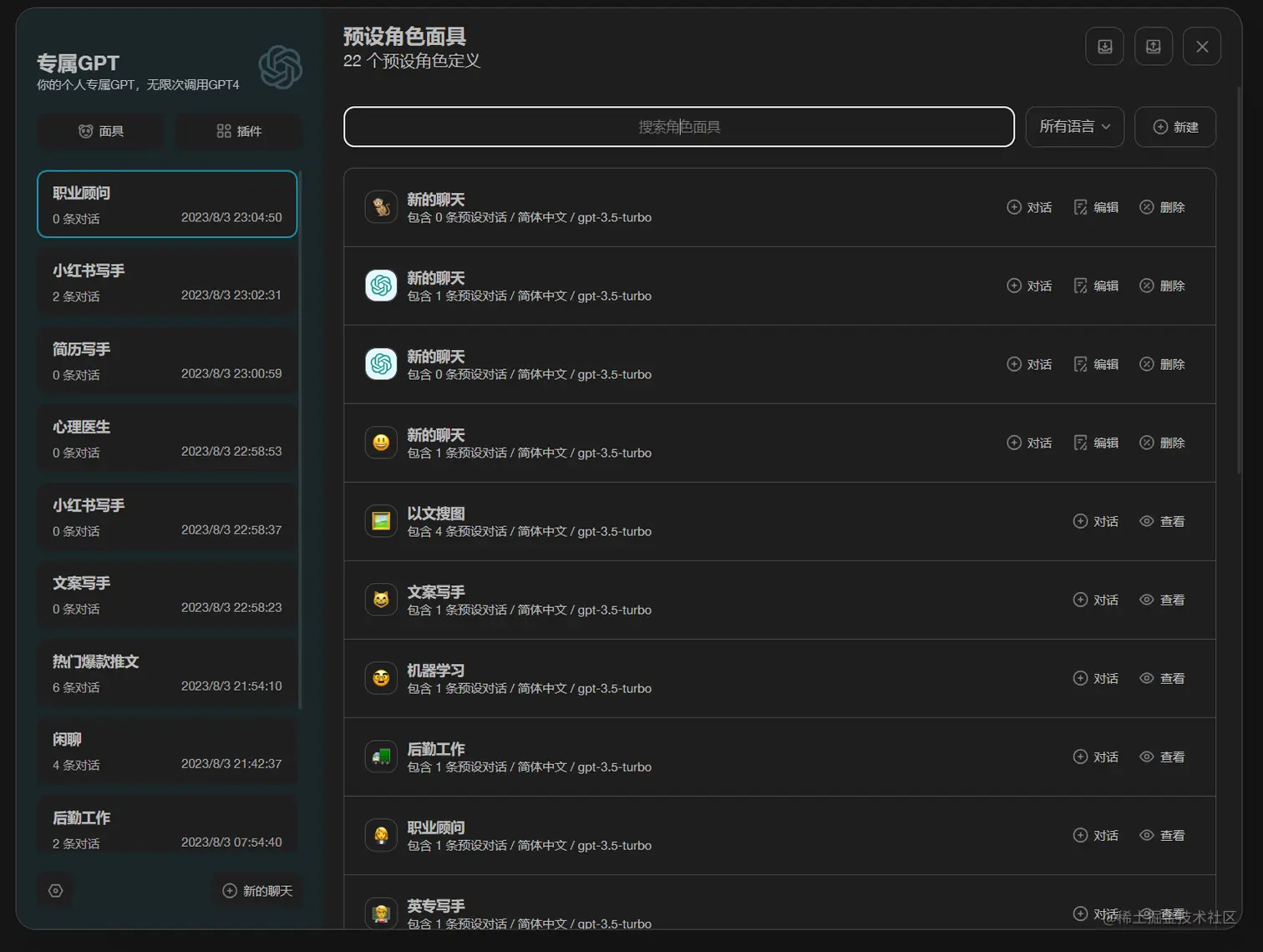Click the 新建 button to create a mask
Image resolution: width=1263 pixels, height=952 pixels.
click(x=1174, y=127)
